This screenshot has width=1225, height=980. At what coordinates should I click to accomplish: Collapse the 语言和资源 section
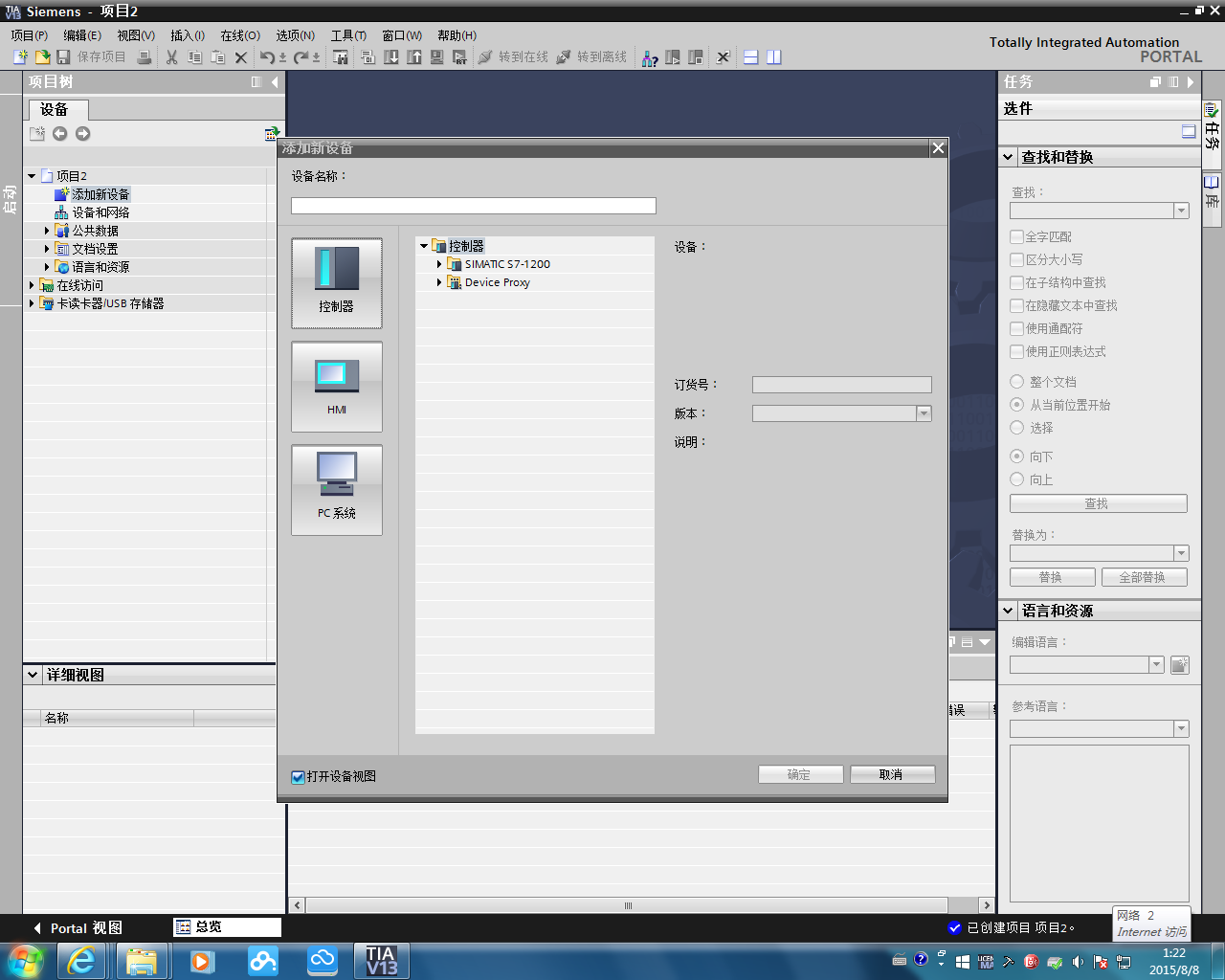[x=1009, y=611]
